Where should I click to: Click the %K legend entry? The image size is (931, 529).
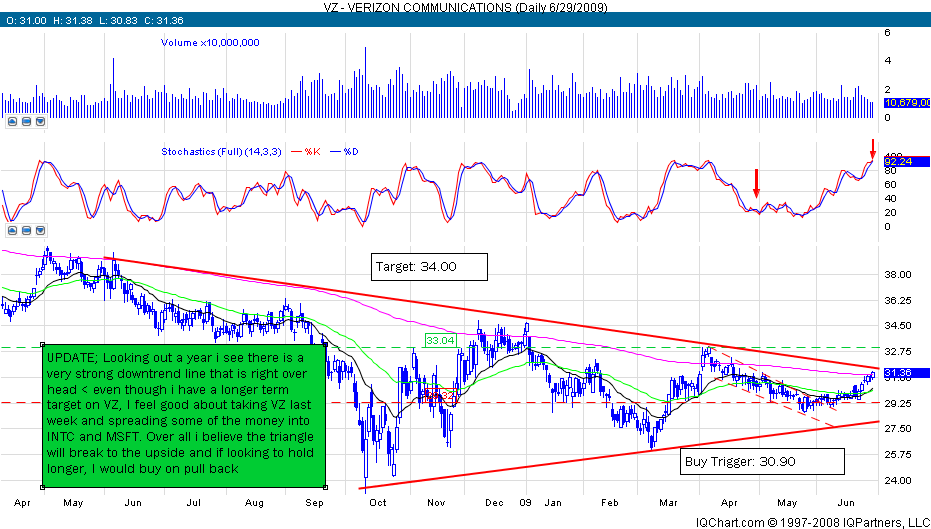(306, 151)
